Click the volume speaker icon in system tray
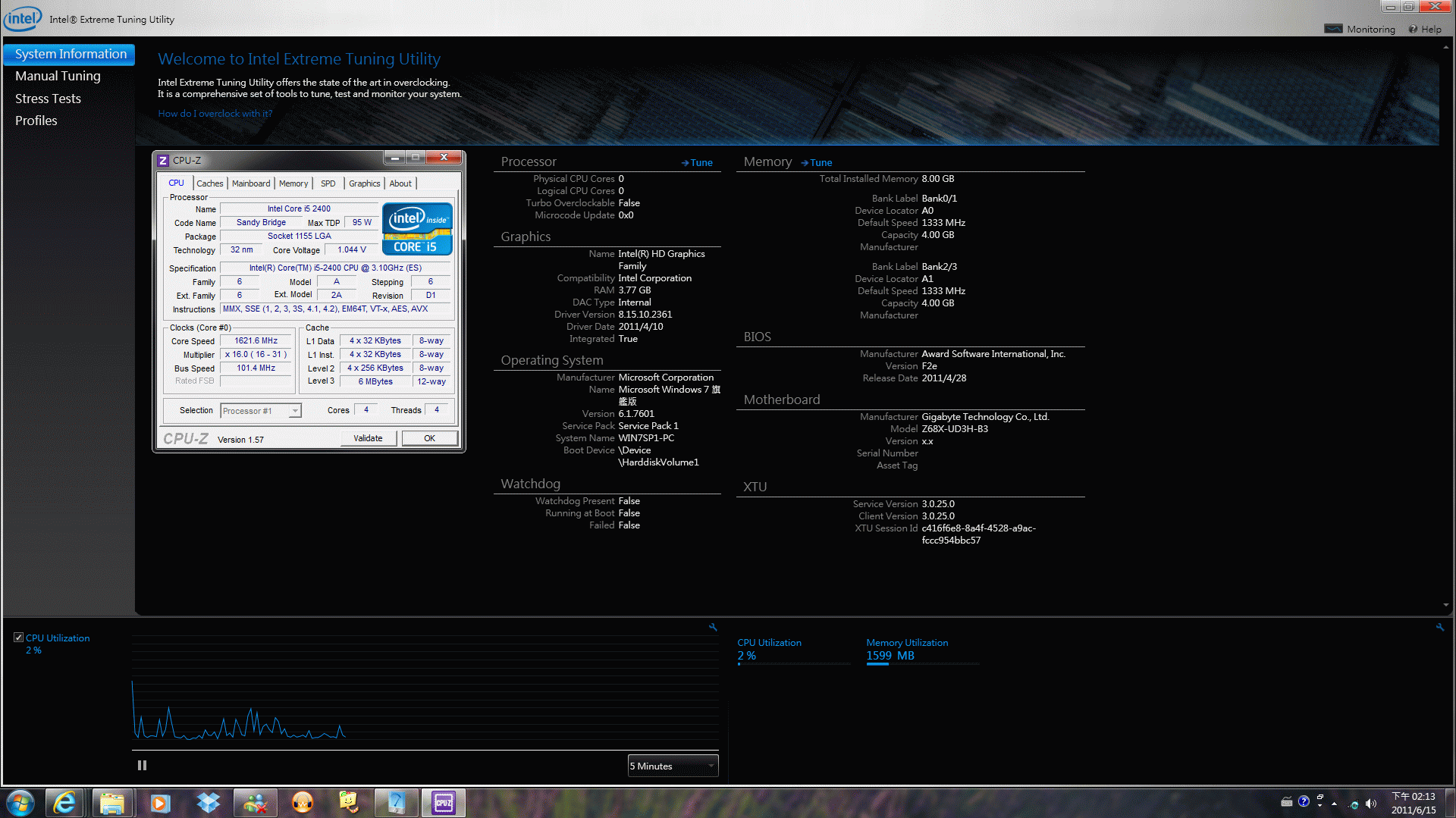 pos(1370,804)
